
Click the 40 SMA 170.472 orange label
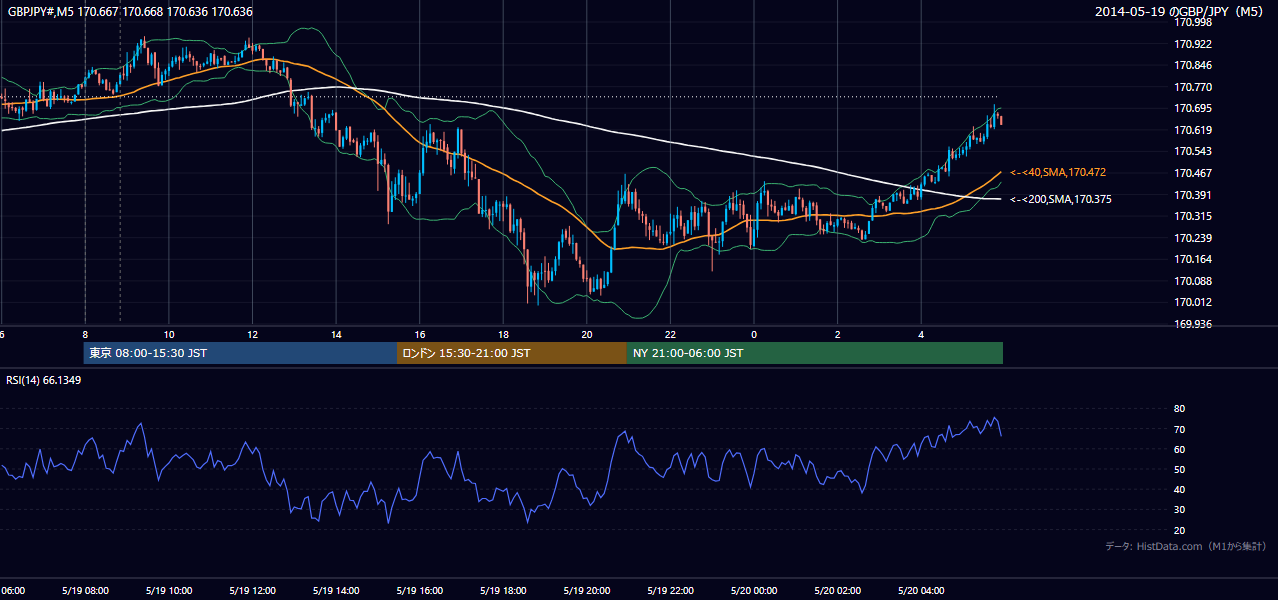point(1057,173)
